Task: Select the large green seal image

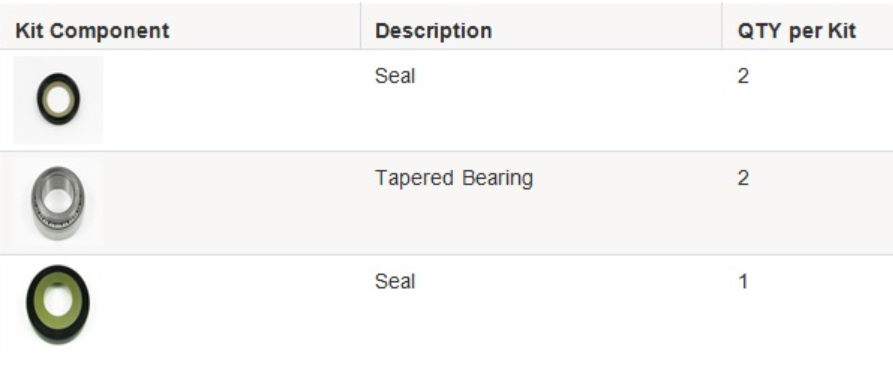Action: (x=58, y=304)
